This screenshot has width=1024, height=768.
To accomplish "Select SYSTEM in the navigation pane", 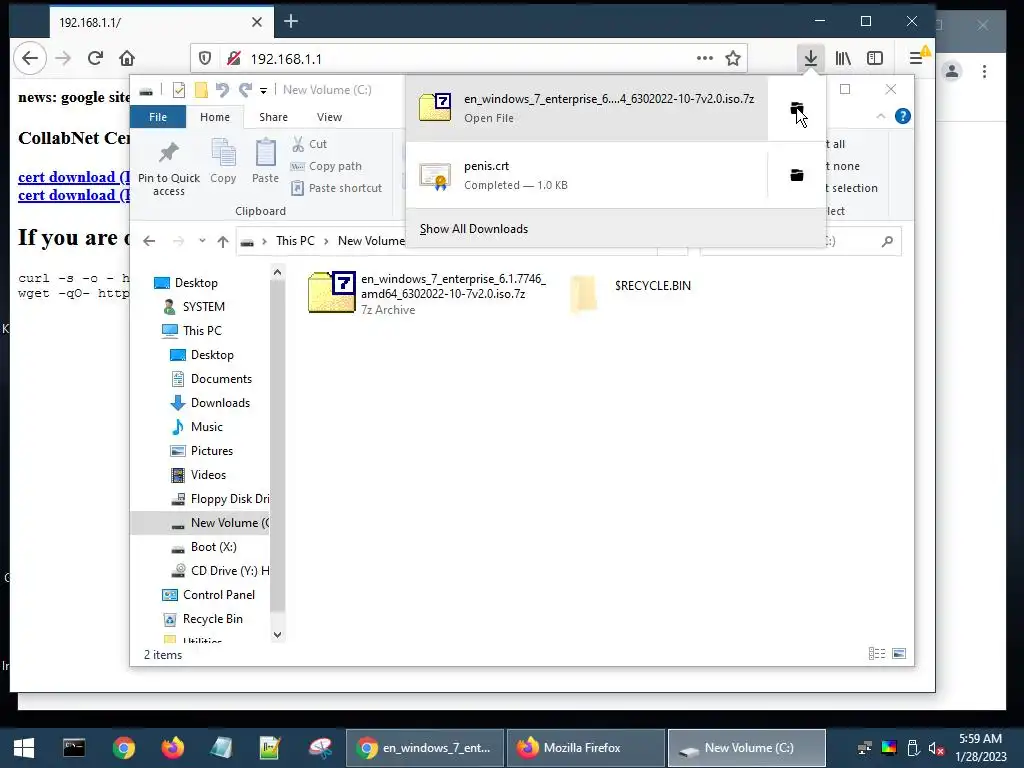I will point(193,307).
